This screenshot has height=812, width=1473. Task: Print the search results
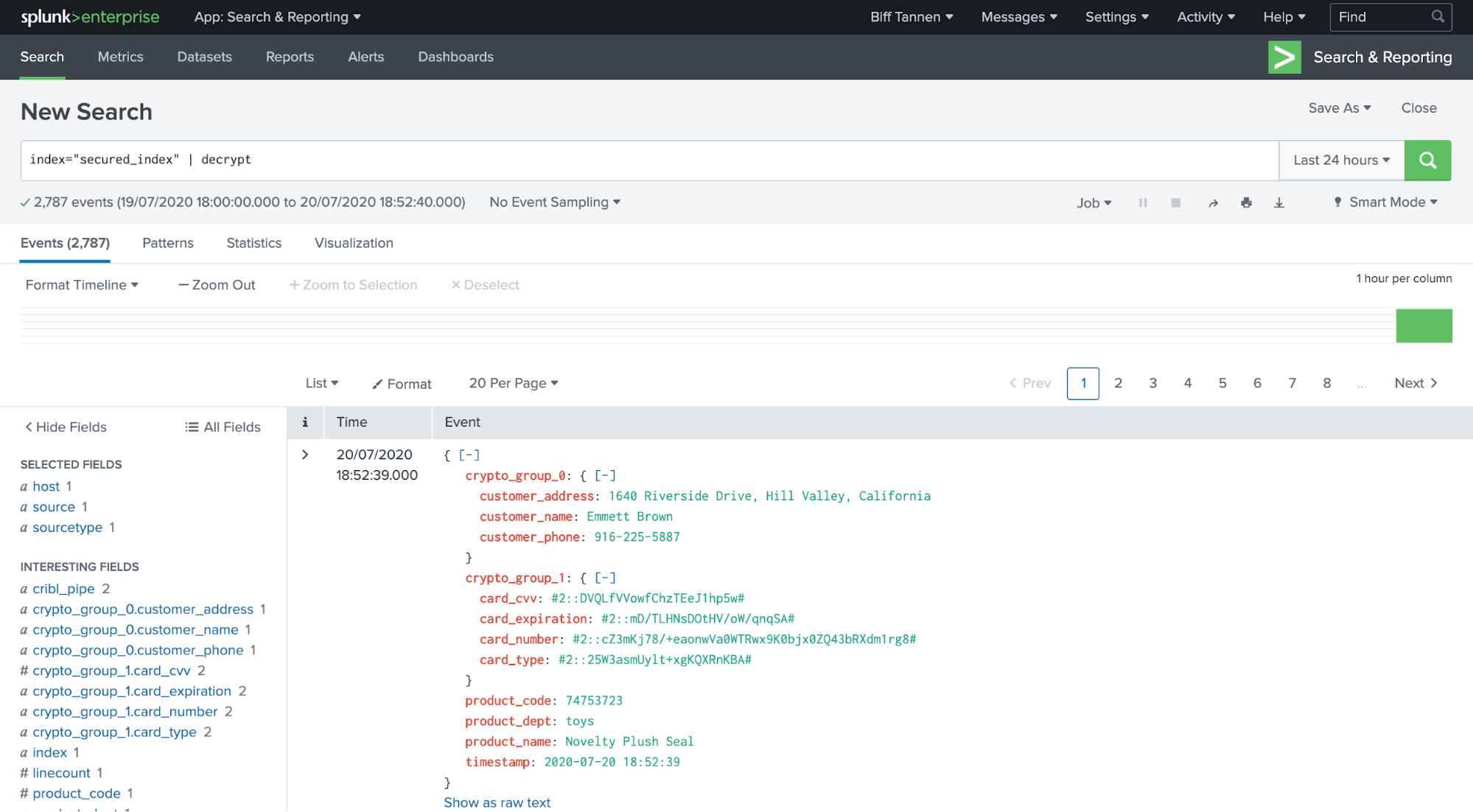1246,203
